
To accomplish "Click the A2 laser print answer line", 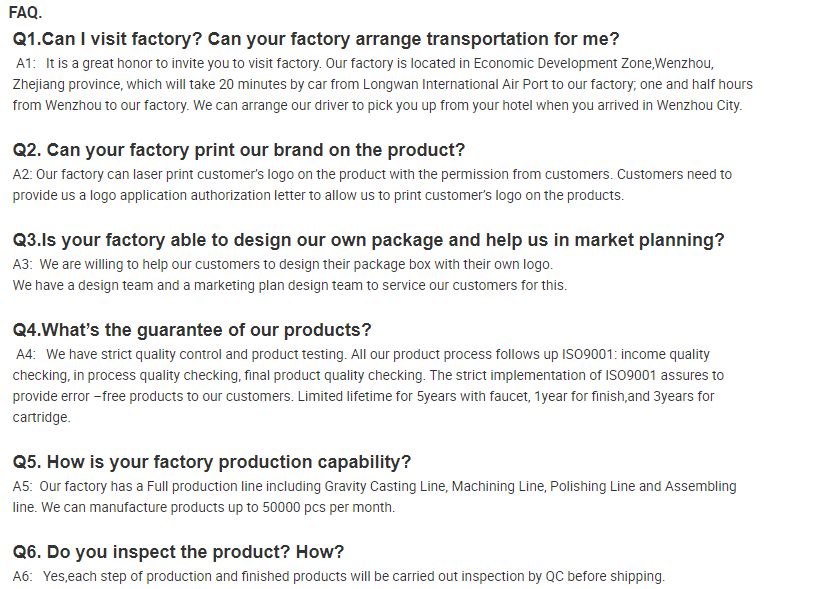I will tap(372, 174).
